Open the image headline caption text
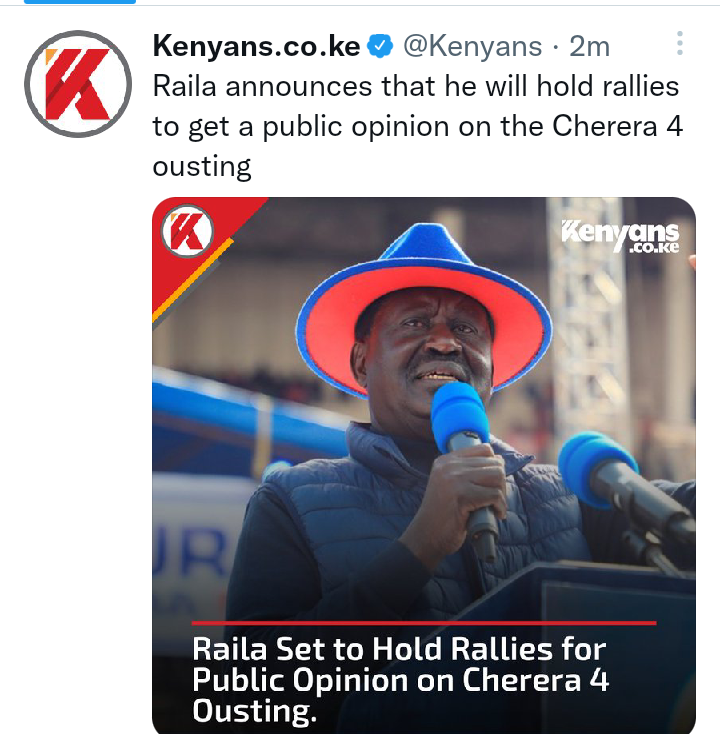 pos(400,680)
